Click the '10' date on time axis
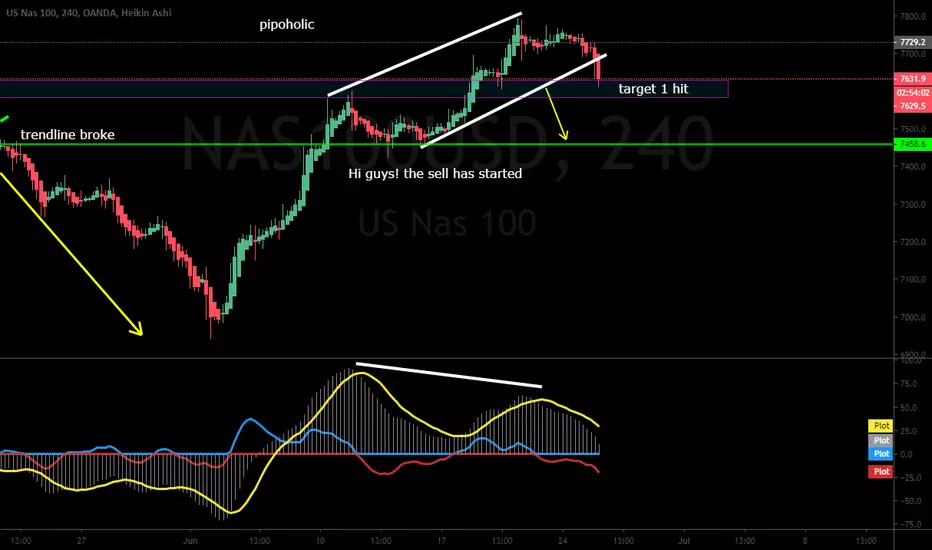The width and height of the screenshot is (932, 550). click(320, 540)
